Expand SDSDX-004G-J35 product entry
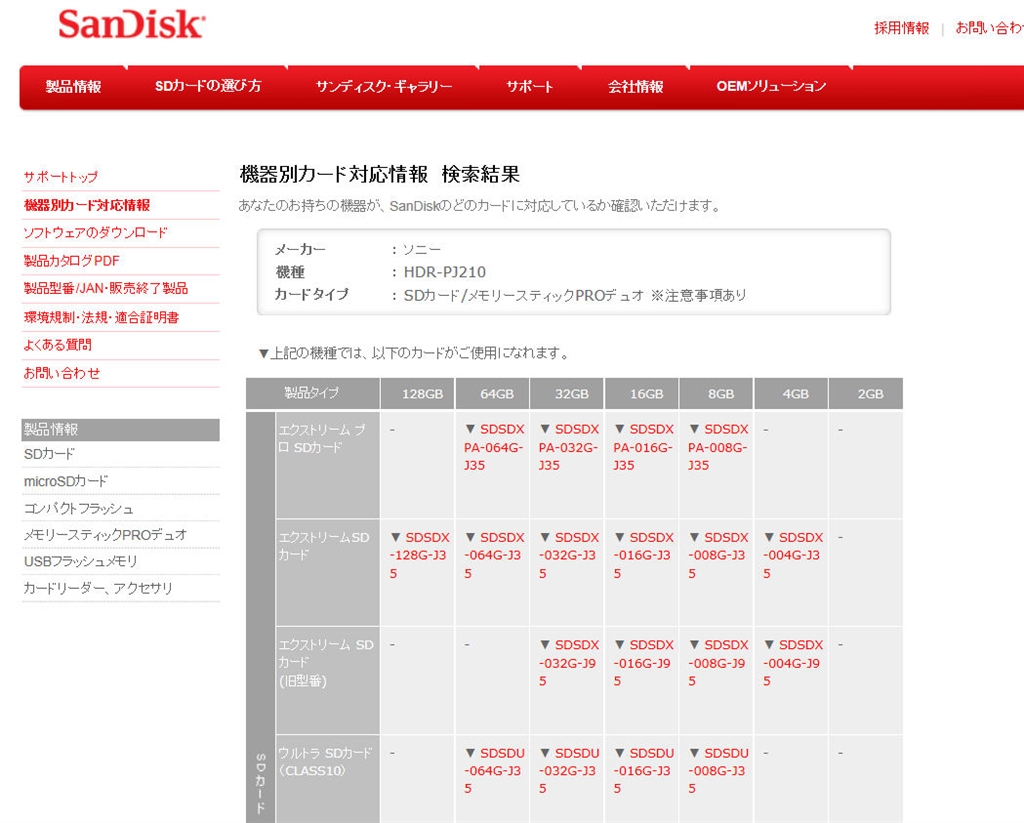 793,555
